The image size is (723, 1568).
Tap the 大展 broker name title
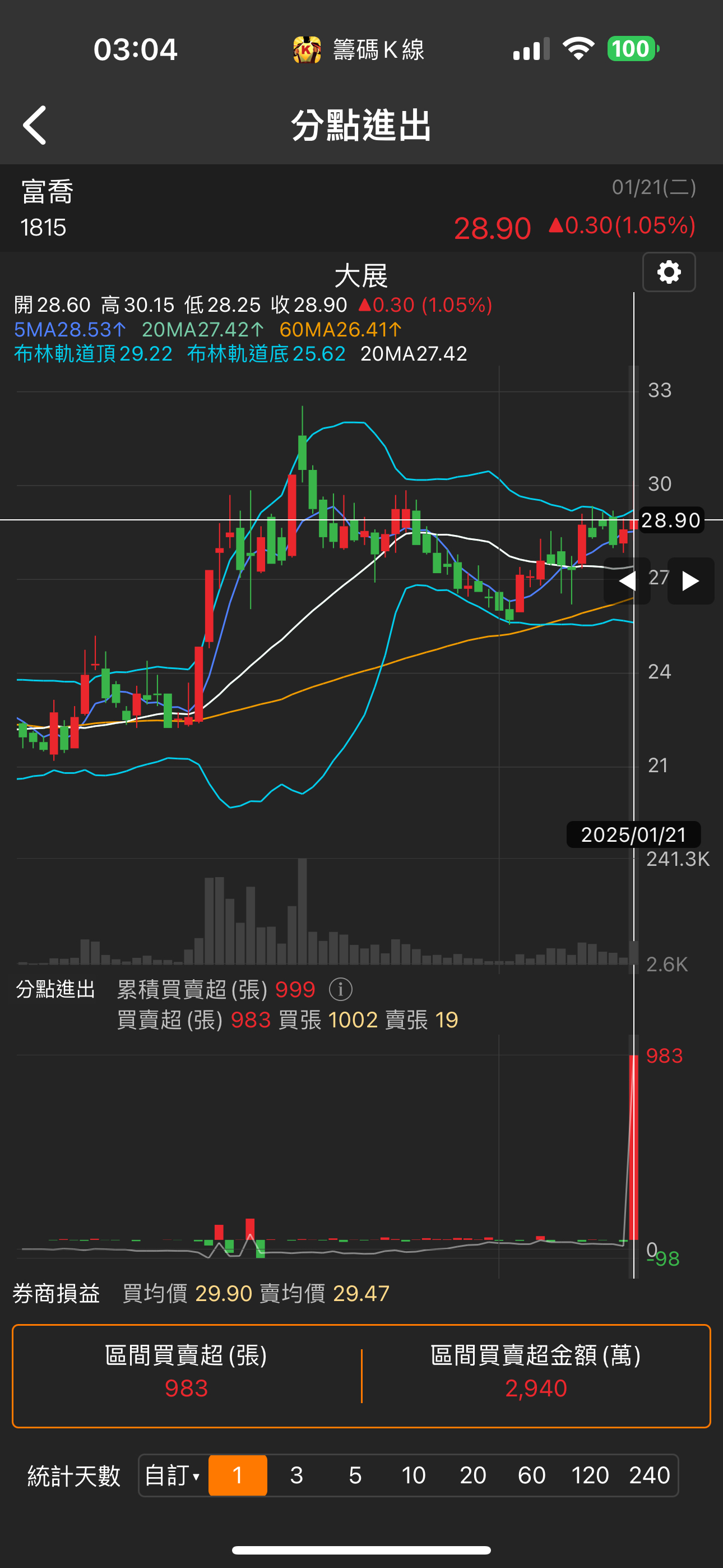tap(361, 276)
